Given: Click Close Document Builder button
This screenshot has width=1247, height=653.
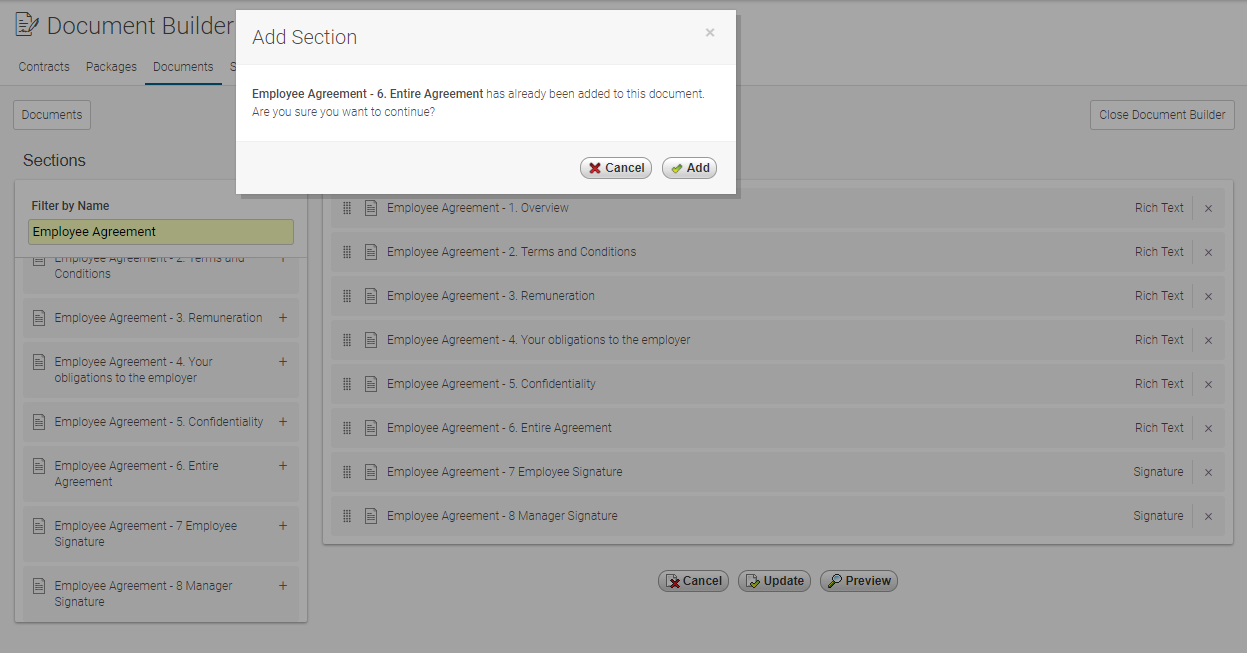Looking at the screenshot, I should (x=1161, y=115).
